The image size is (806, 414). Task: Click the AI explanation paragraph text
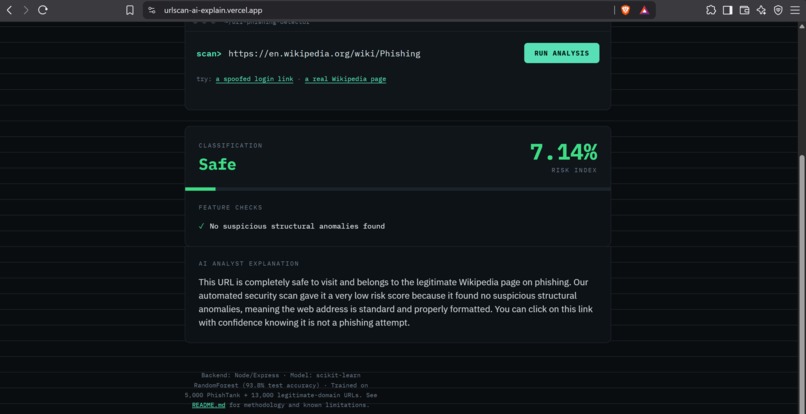(x=396, y=303)
